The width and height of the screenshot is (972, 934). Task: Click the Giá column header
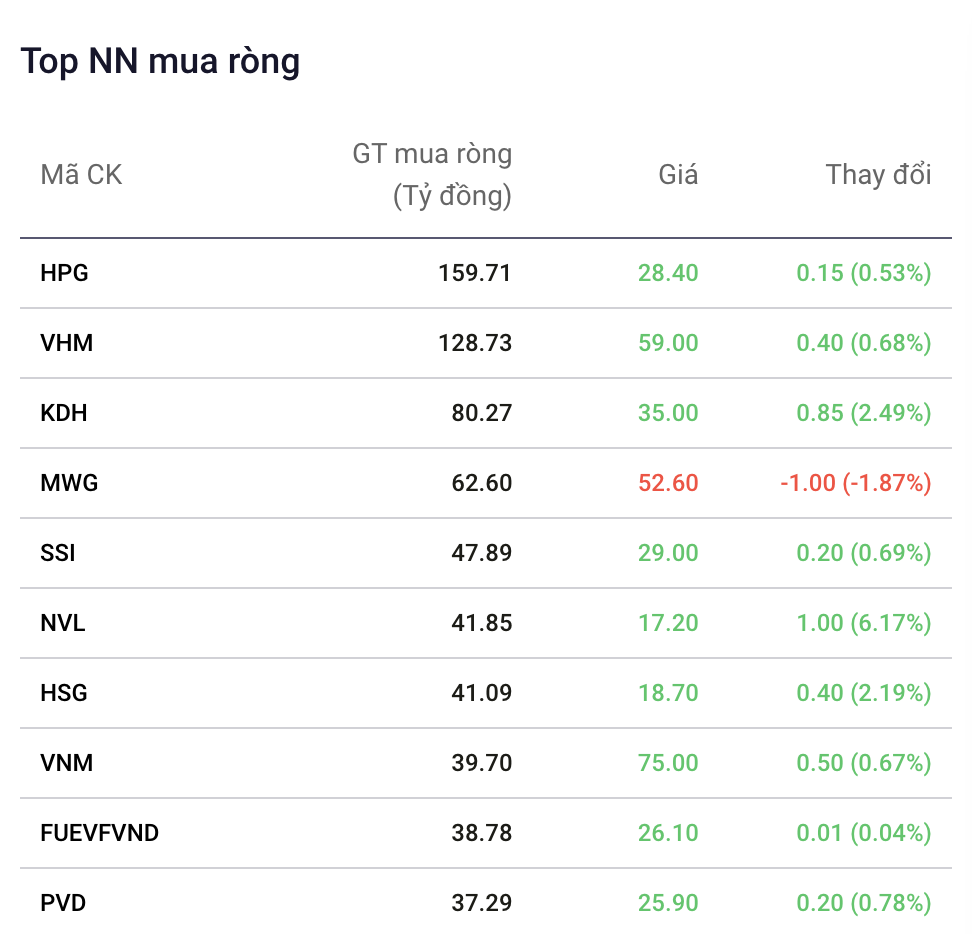(x=678, y=175)
